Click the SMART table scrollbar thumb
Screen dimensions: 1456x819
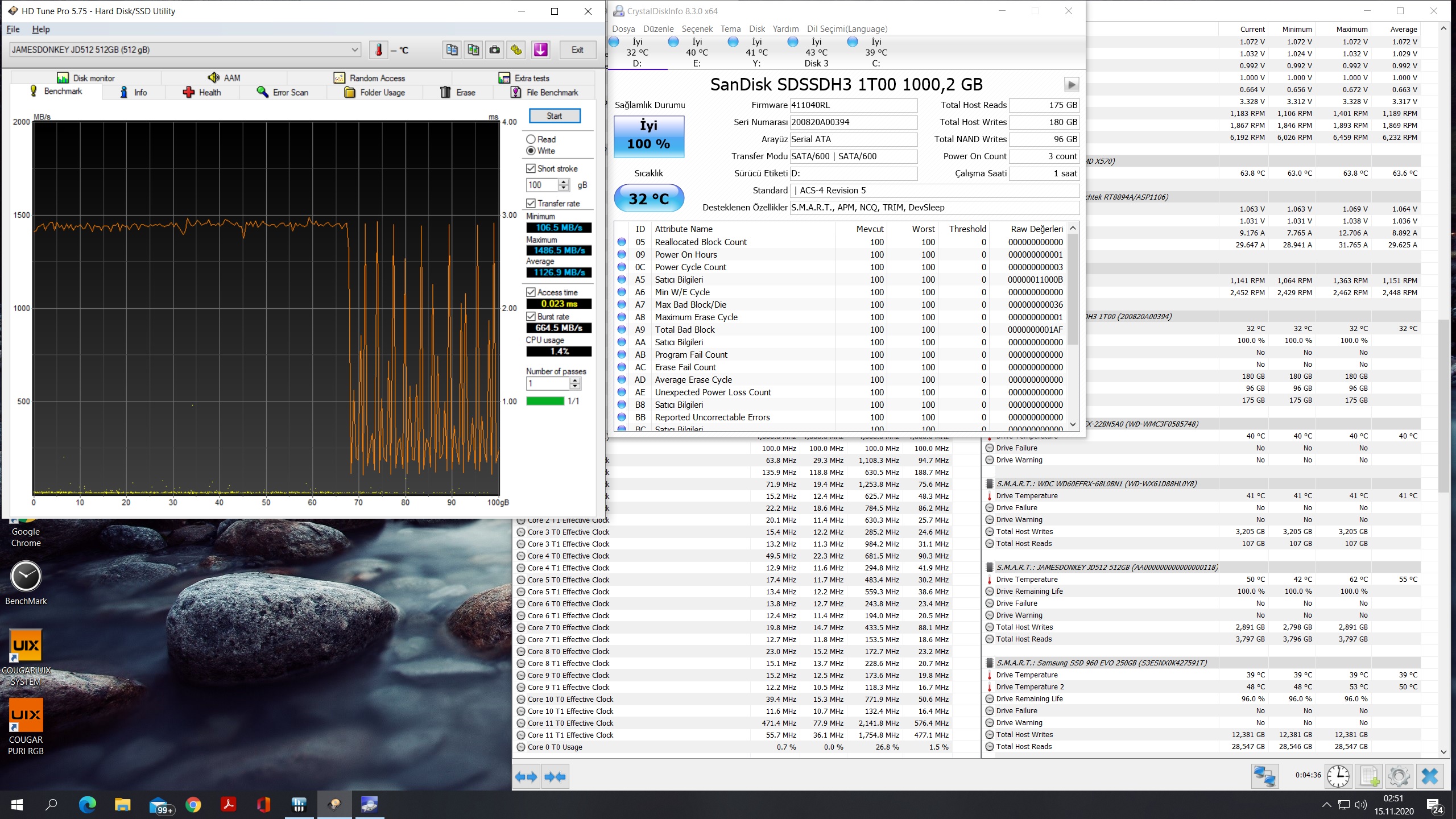(1073, 289)
